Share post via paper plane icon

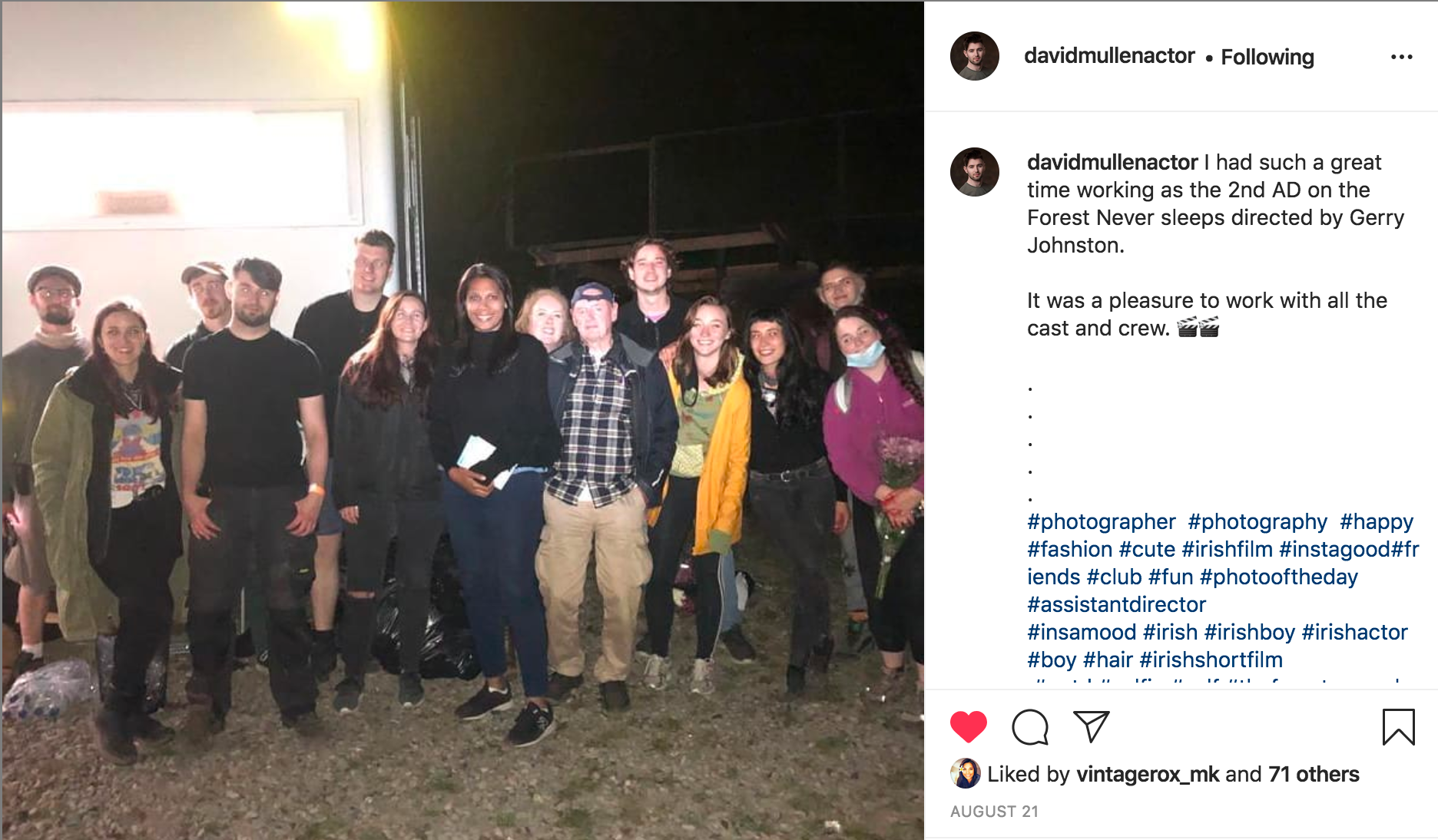pos(1091,726)
